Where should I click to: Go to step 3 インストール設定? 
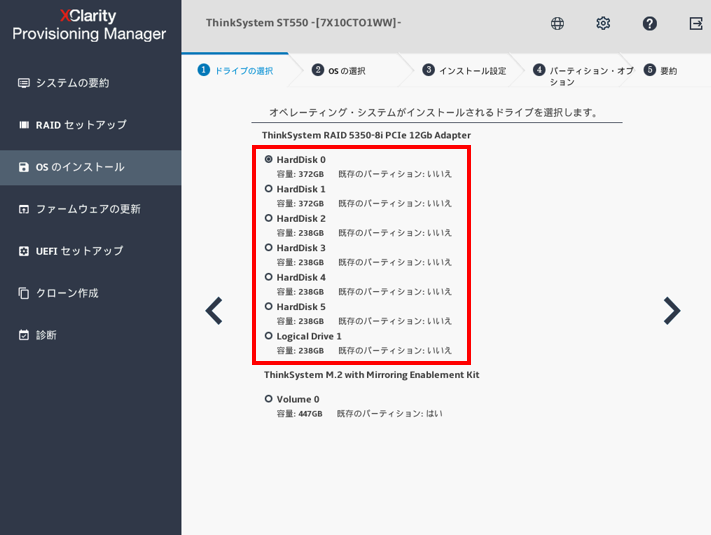pos(464,71)
